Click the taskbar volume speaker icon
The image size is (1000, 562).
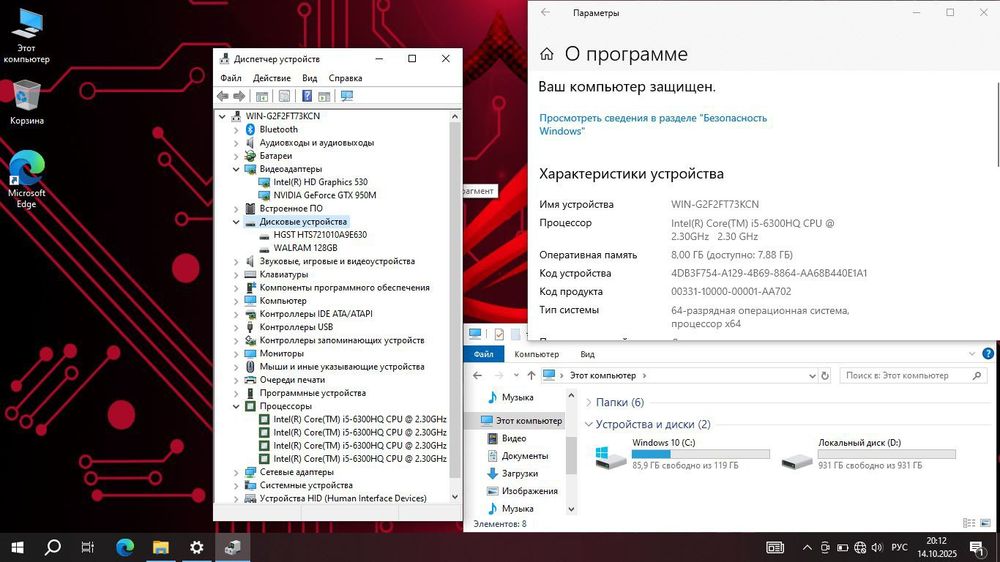click(877, 547)
